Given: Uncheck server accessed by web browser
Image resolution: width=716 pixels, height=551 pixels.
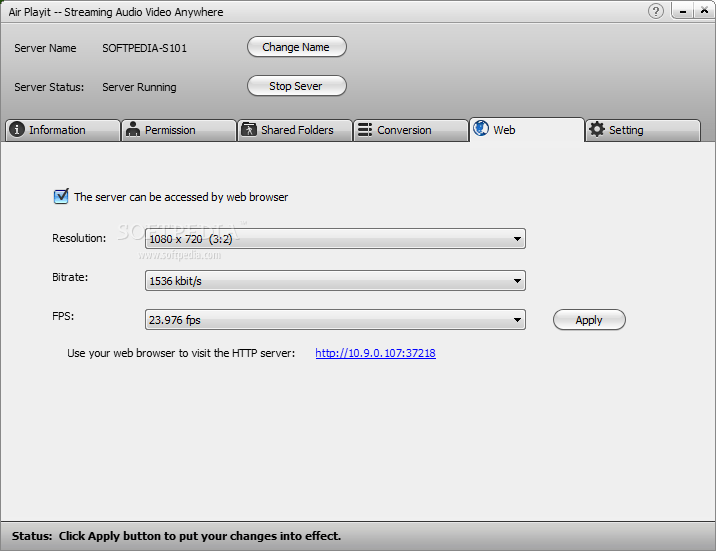Looking at the screenshot, I should [61, 196].
